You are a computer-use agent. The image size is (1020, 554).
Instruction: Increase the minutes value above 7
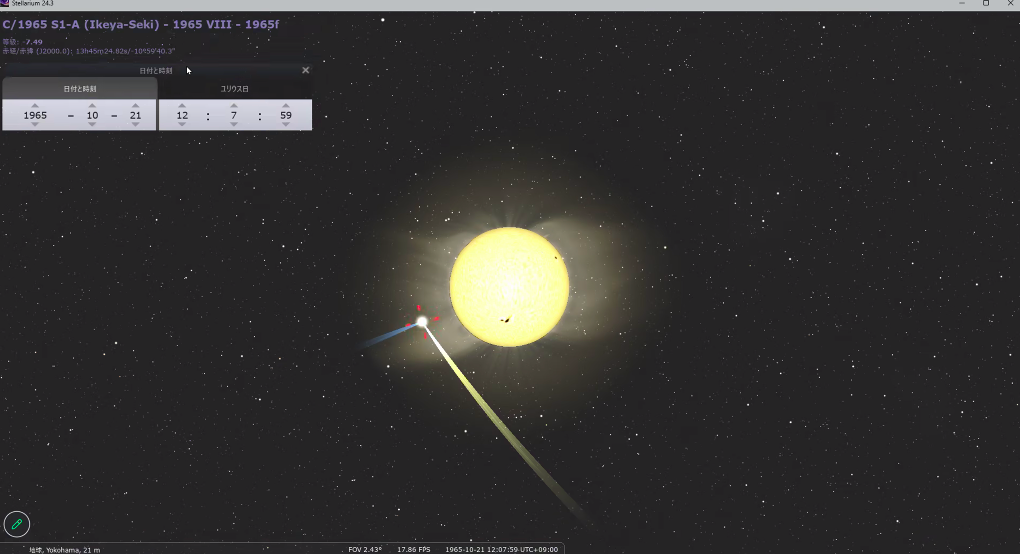[x=233, y=105]
